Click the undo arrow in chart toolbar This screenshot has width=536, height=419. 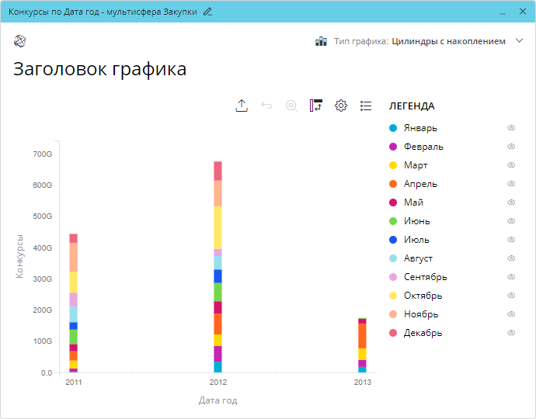coord(267,106)
